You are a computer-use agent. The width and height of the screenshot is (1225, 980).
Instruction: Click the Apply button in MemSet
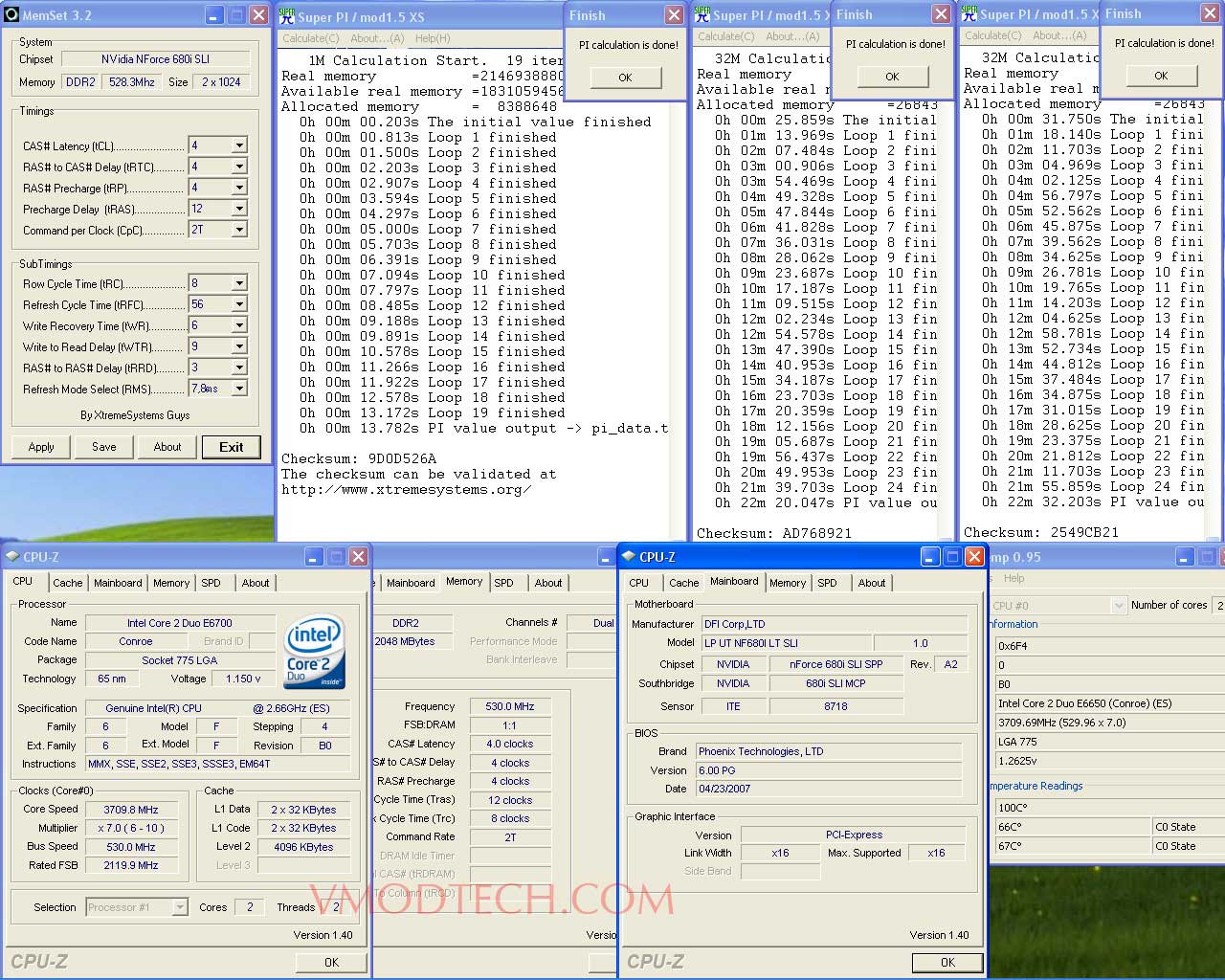[x=41, y=447]
